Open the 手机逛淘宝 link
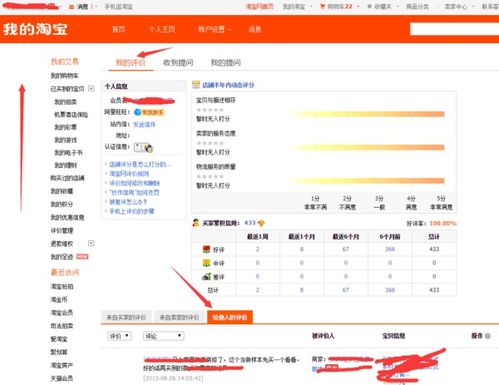This screenshot has height=385, width=499. pyautogui.click(x=119, y=7)
